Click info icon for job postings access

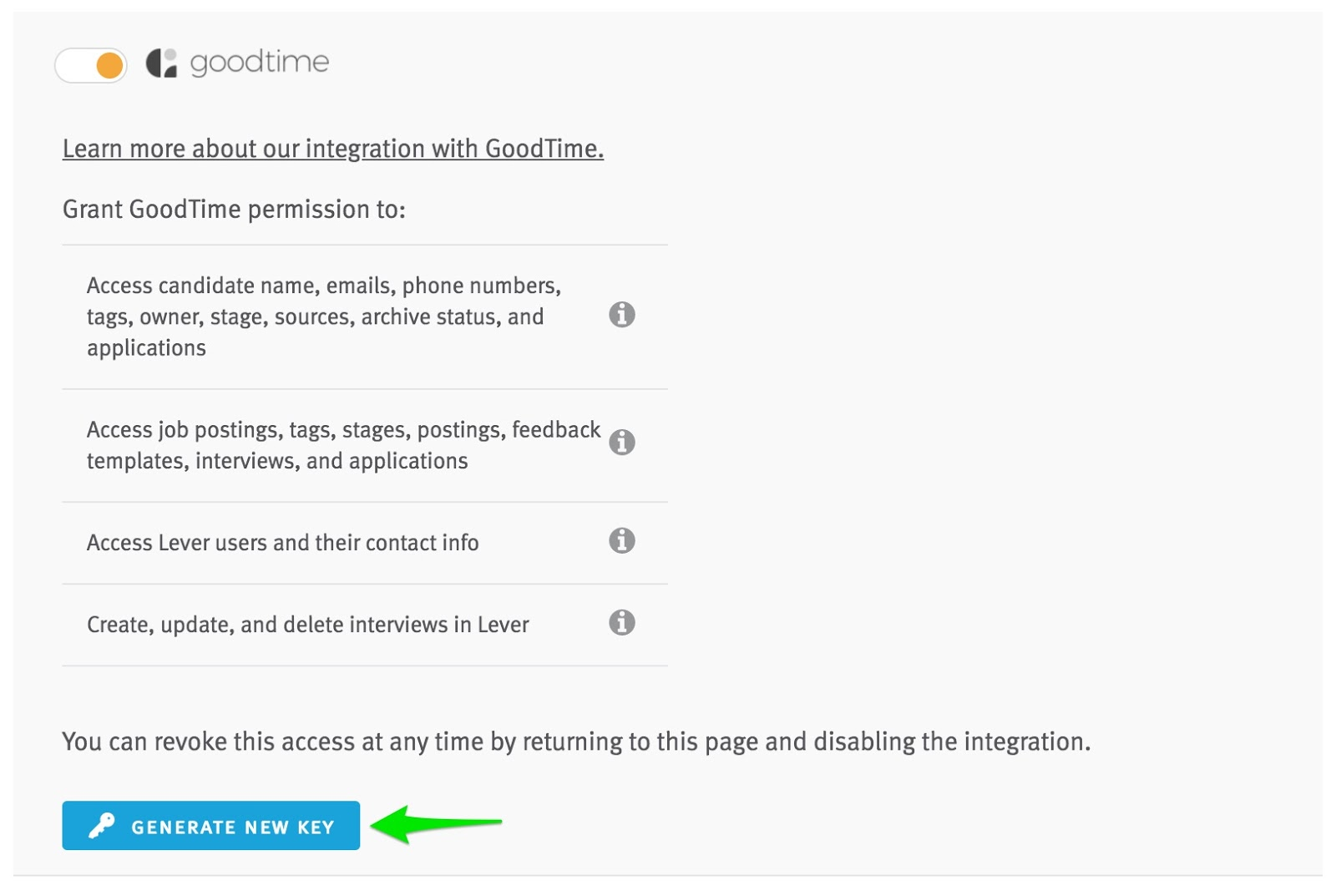tap(621, 442)
